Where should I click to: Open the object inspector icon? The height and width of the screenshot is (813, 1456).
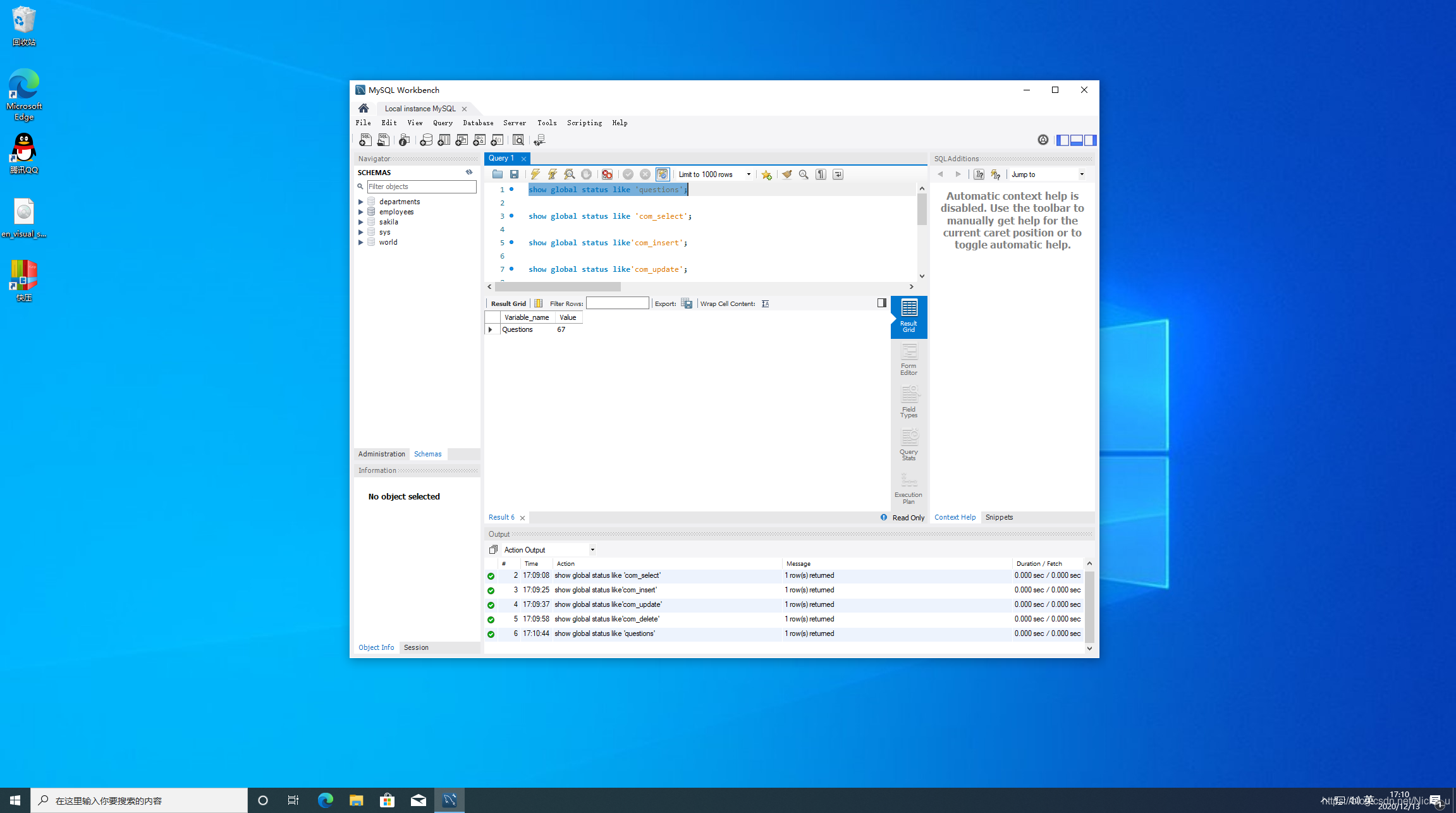point(405,140)
